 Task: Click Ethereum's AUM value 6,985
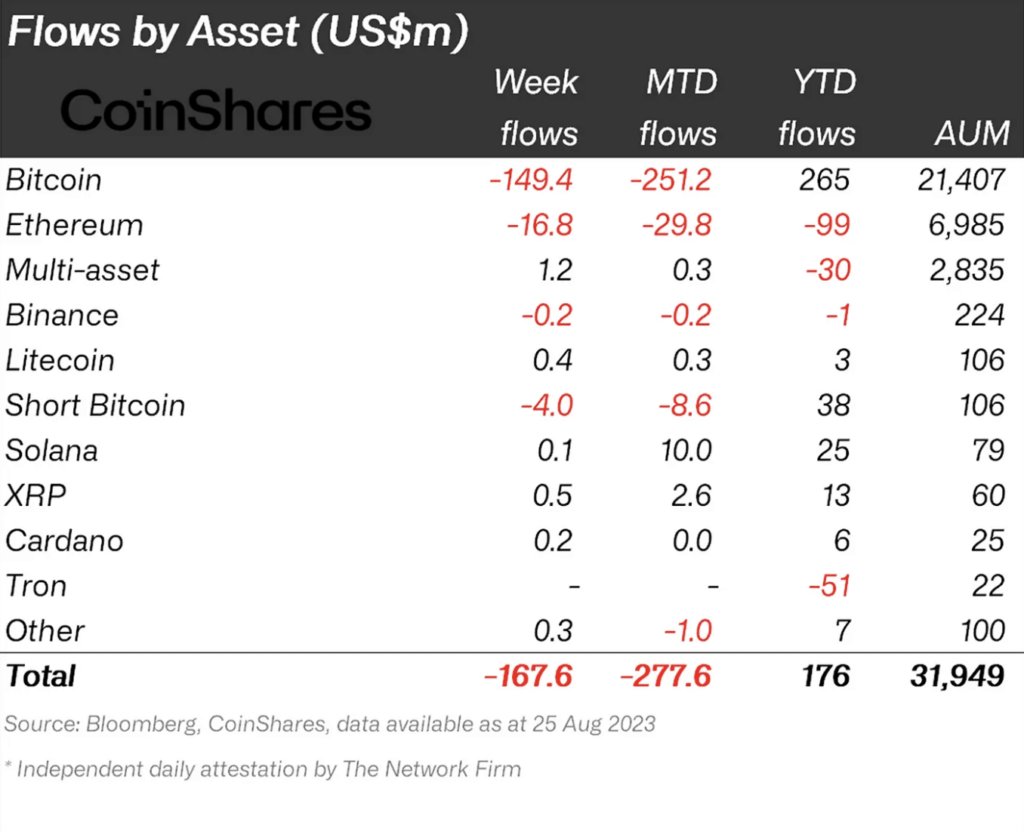[964, 225]
